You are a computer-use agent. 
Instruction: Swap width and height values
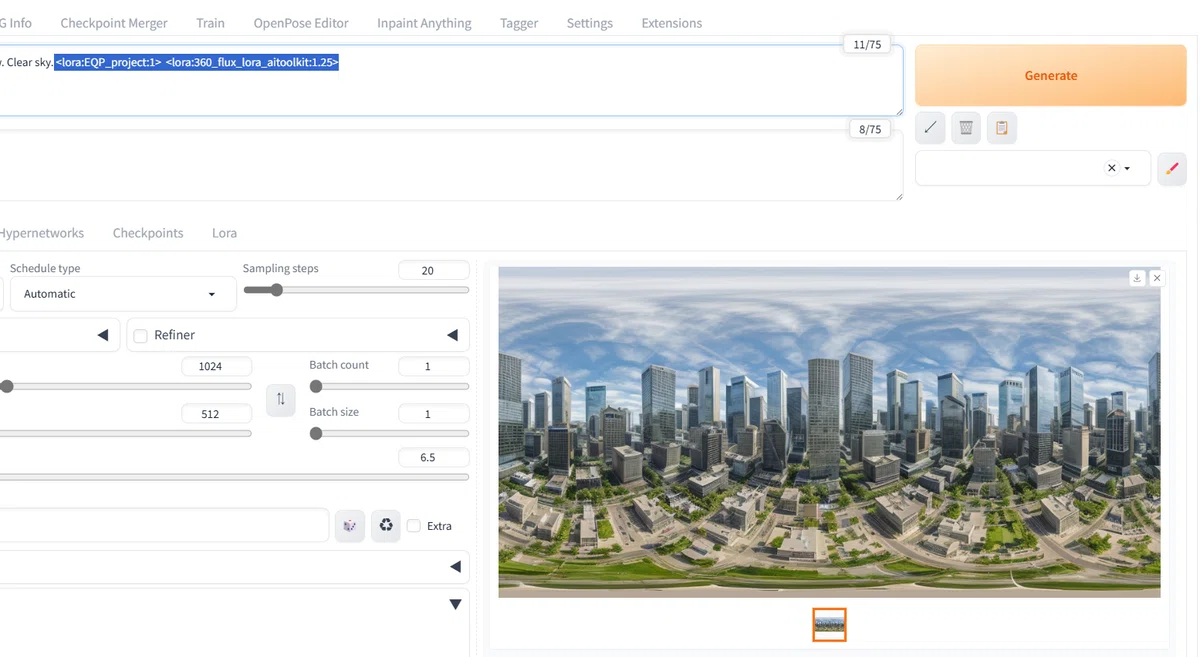pos(281,398)
